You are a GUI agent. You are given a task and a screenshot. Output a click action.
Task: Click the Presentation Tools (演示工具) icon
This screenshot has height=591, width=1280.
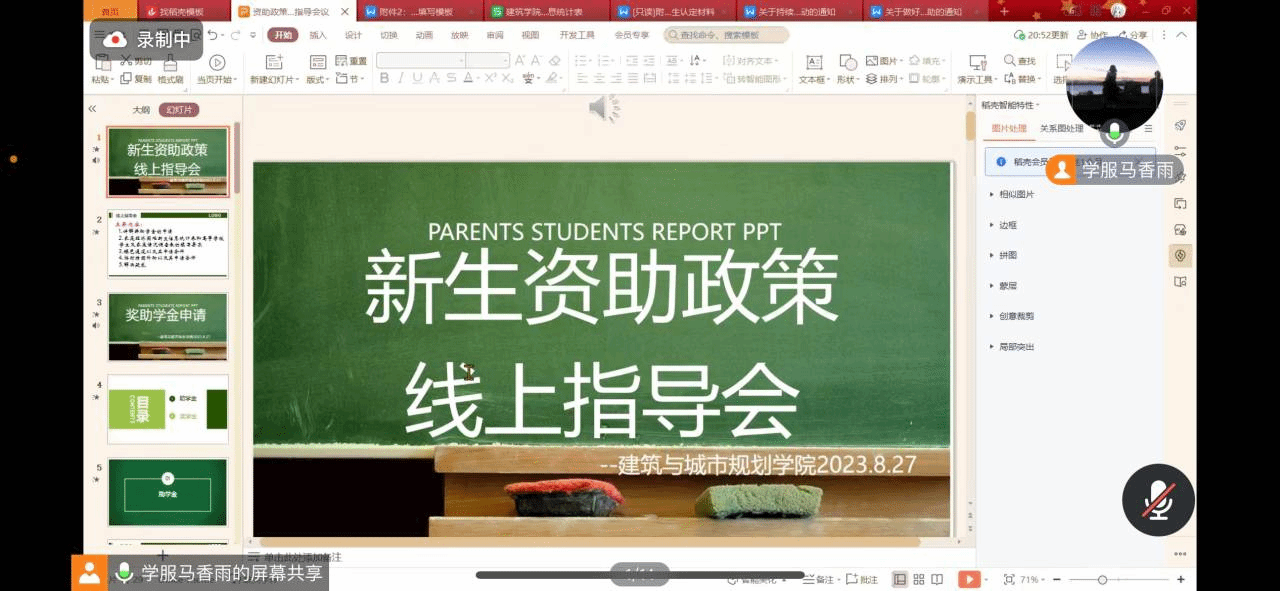(978, 62)
